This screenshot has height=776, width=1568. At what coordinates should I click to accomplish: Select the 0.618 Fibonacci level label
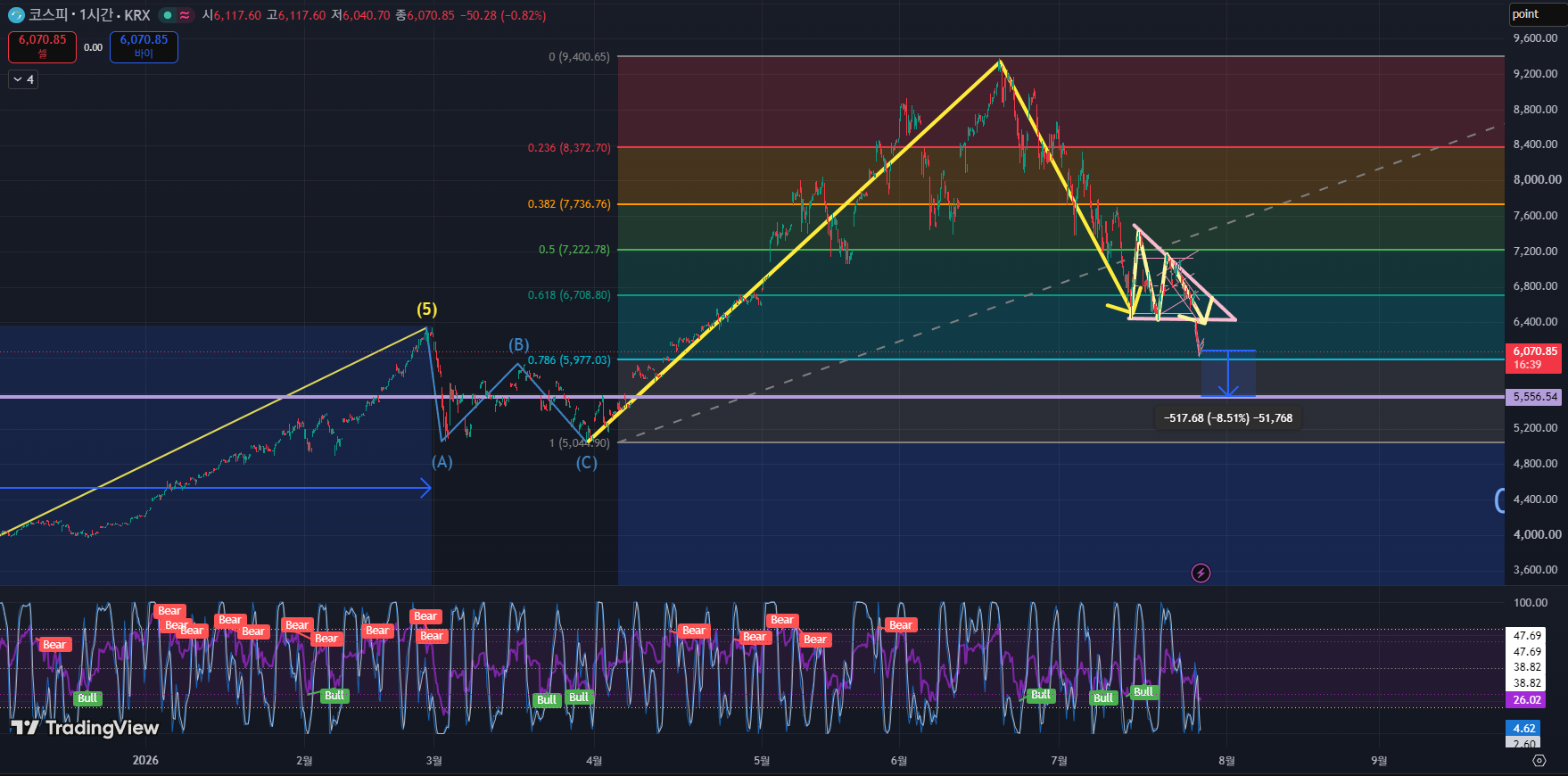click(569, 295)
